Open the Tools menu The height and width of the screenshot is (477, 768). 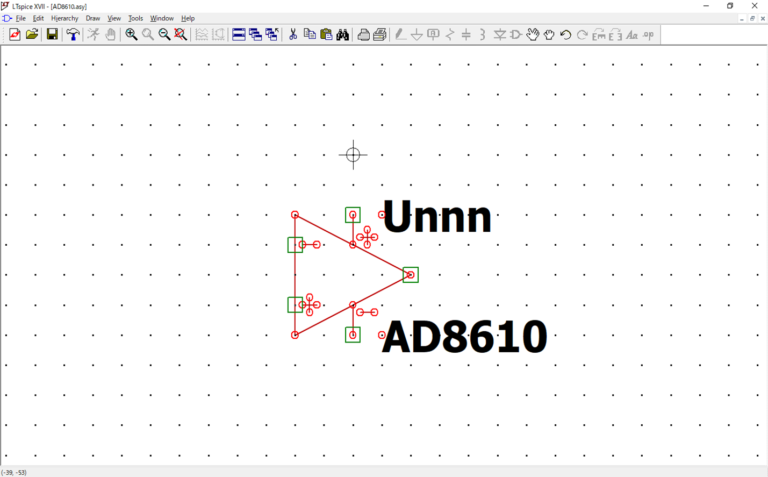[136, 18]
